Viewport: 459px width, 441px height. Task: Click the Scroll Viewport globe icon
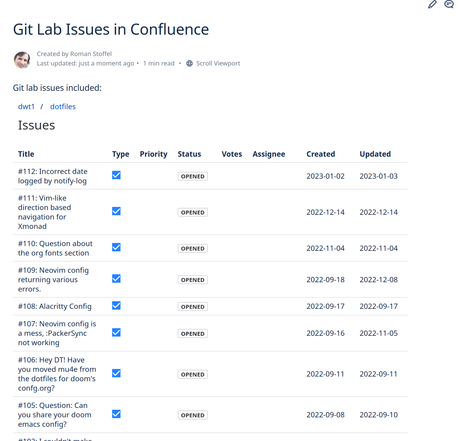(x=189, y=63)
